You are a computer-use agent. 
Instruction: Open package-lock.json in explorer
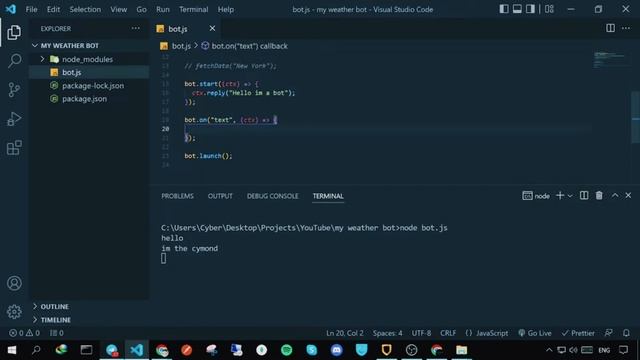click(89, 86)
